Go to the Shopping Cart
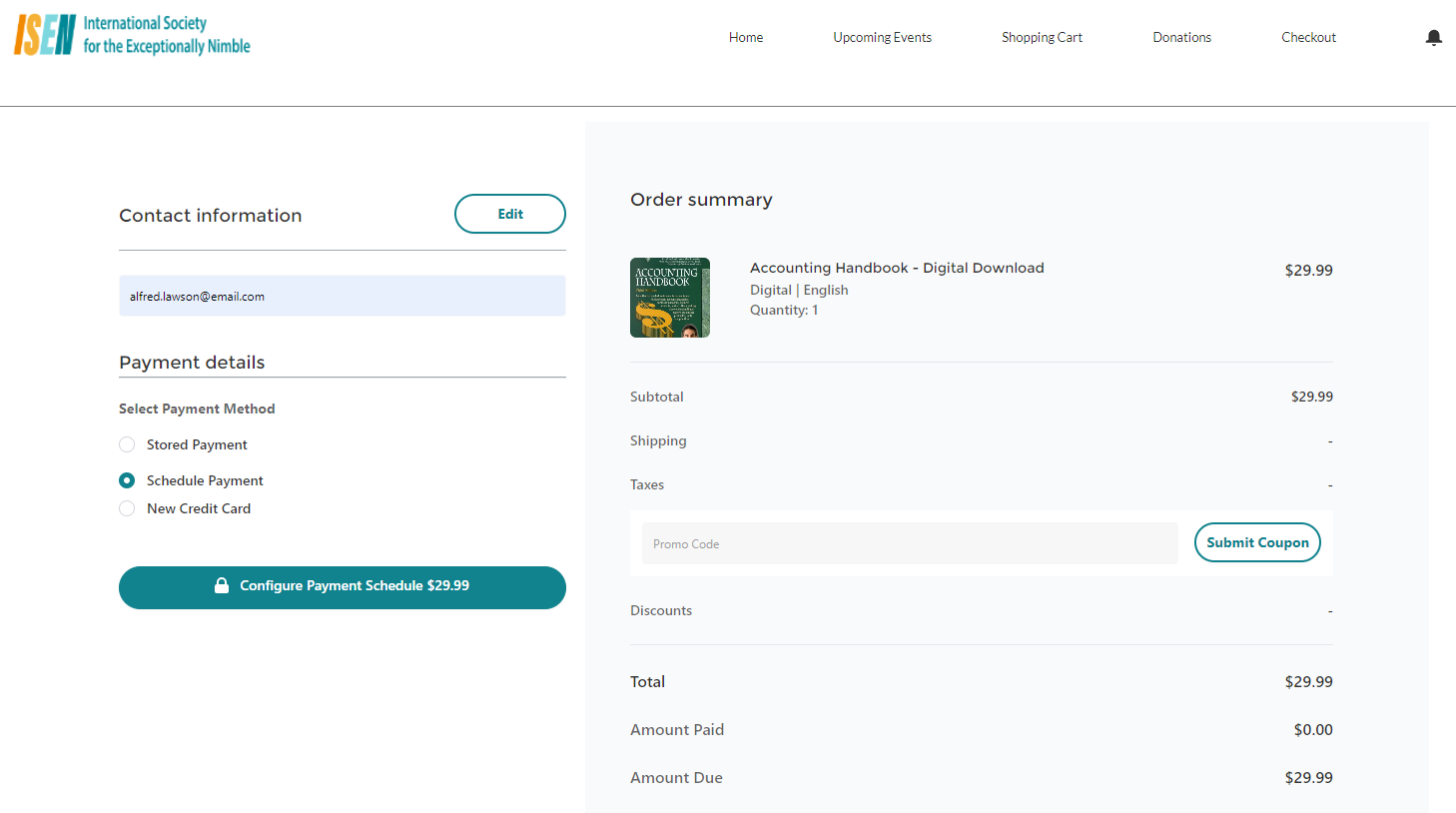 click(x=1042, y=37)
